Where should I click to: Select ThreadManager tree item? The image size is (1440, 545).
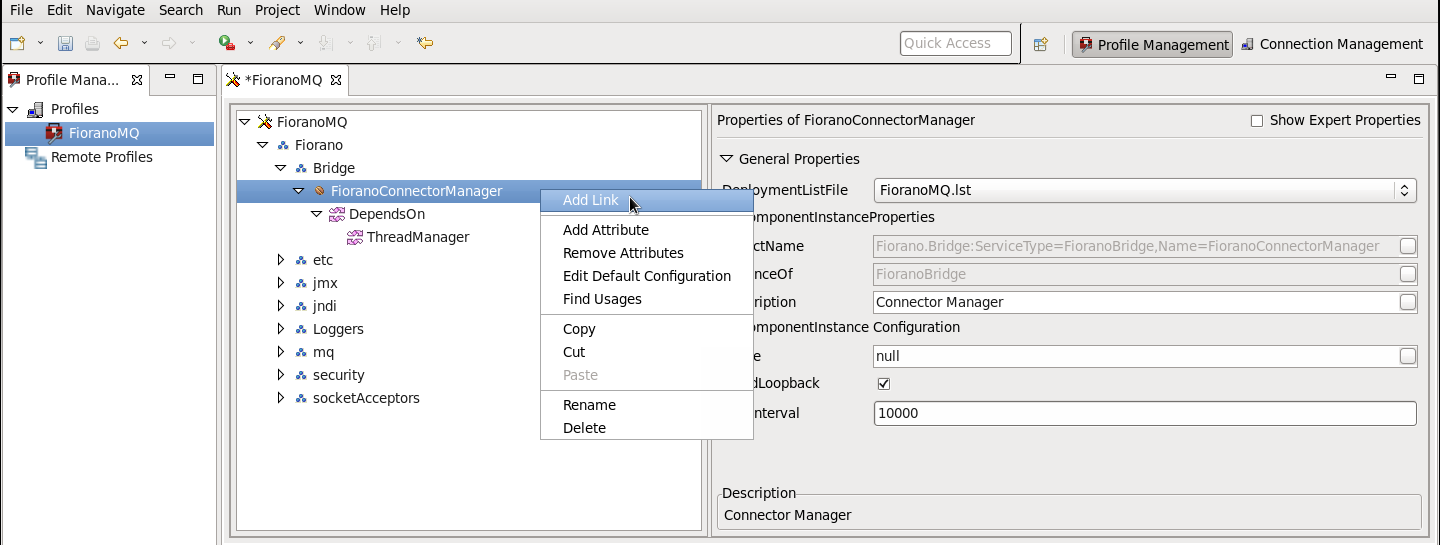point(418,237)
